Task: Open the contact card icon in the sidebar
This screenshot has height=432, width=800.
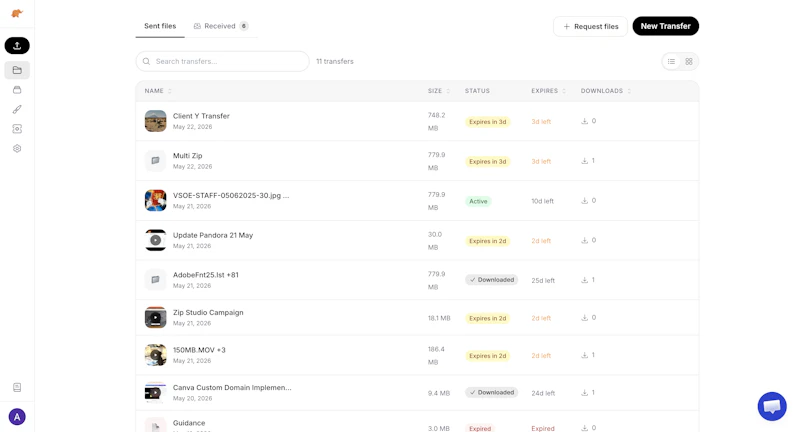Action: click(x=17, y=129)
